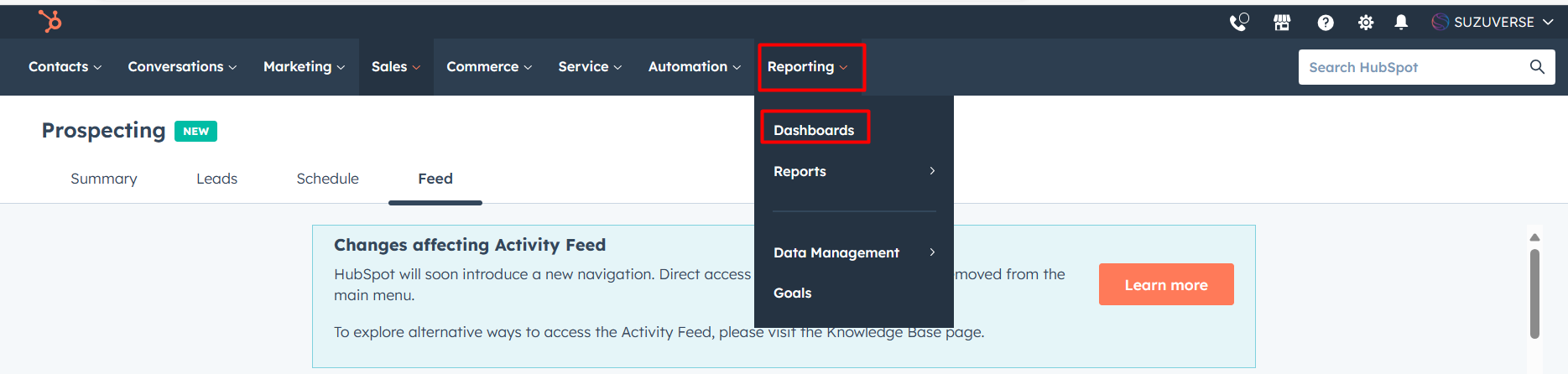Image resolution: width=1568 pixels, height=374 pixels.
Task: Switch to the Summary tab
Action: (x=104, y=179)
